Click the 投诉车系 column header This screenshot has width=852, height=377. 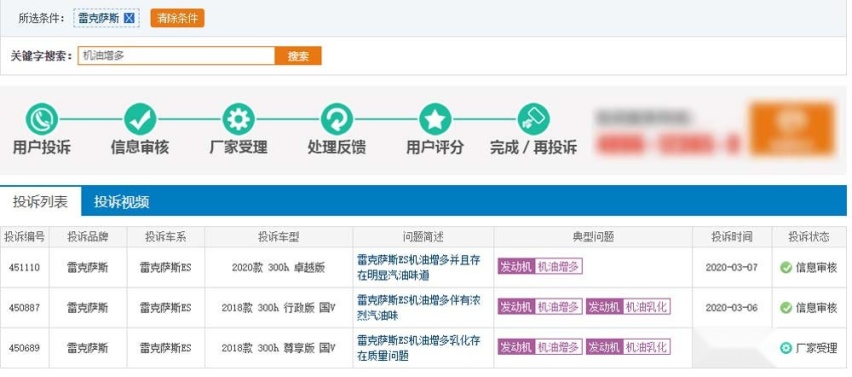[166, 237]
